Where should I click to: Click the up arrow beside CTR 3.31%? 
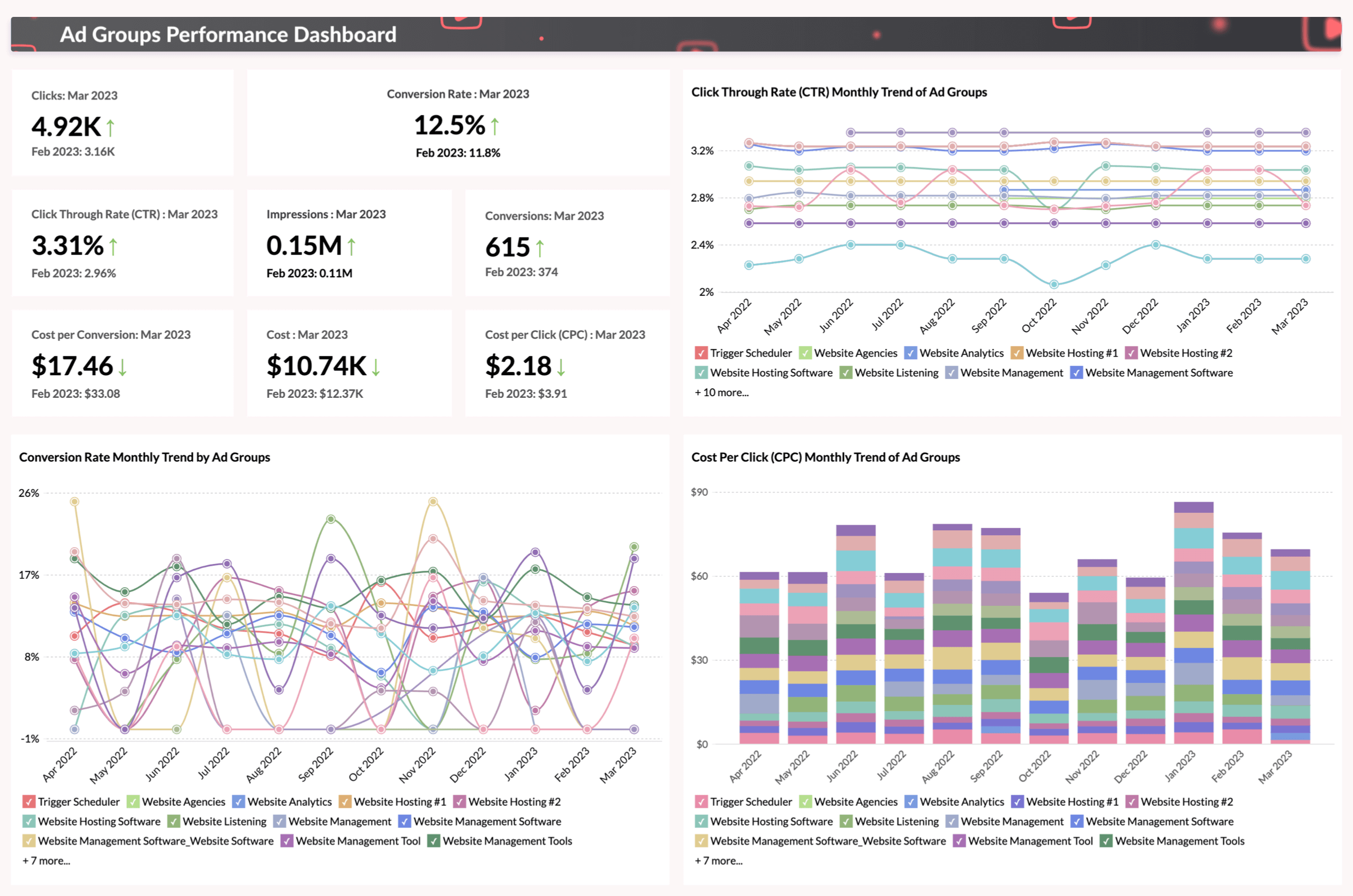[113, 247]
